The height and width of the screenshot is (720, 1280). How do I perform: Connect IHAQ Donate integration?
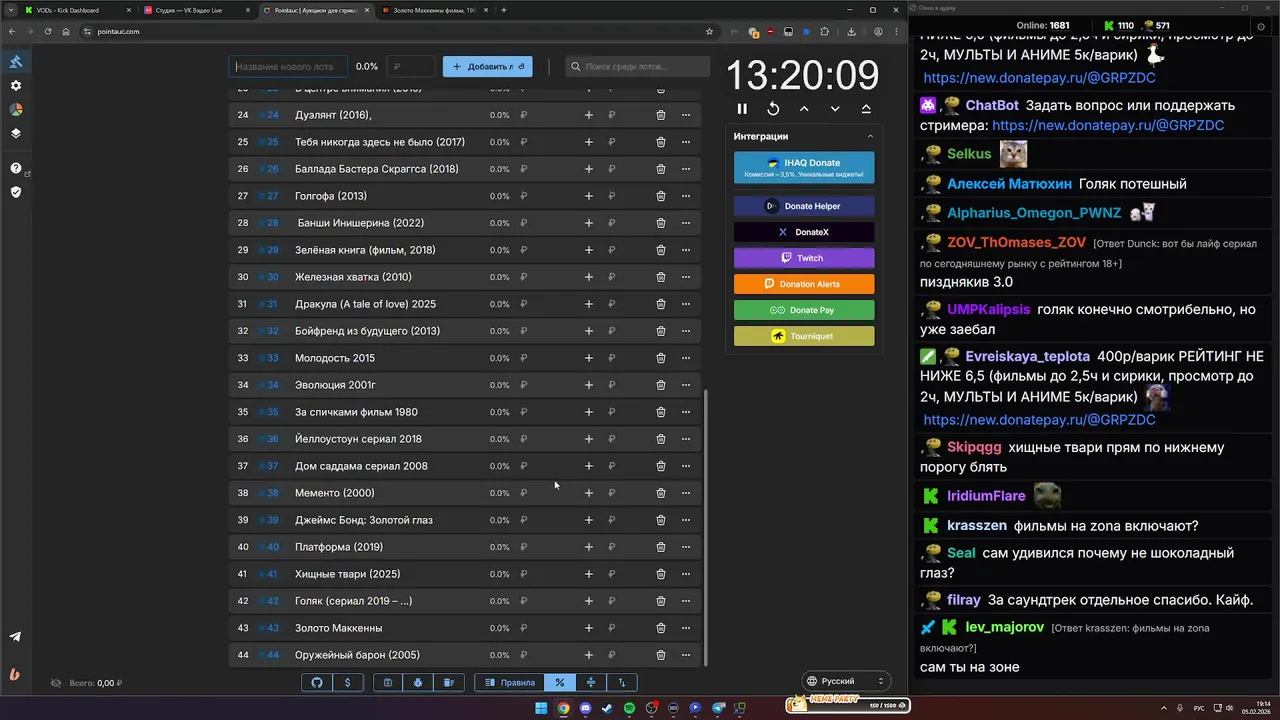tap(804, 168)
